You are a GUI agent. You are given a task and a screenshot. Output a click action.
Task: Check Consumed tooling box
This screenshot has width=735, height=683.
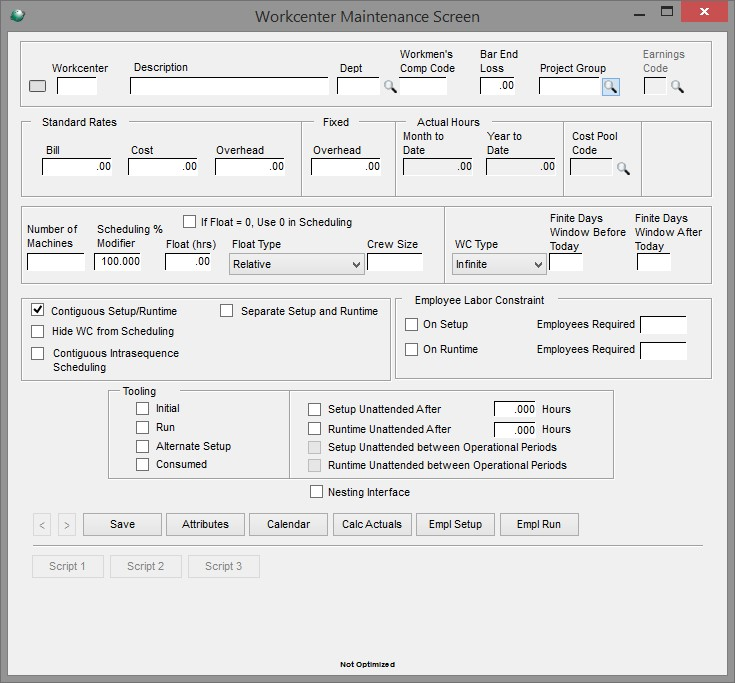click(x=142, y=465)
